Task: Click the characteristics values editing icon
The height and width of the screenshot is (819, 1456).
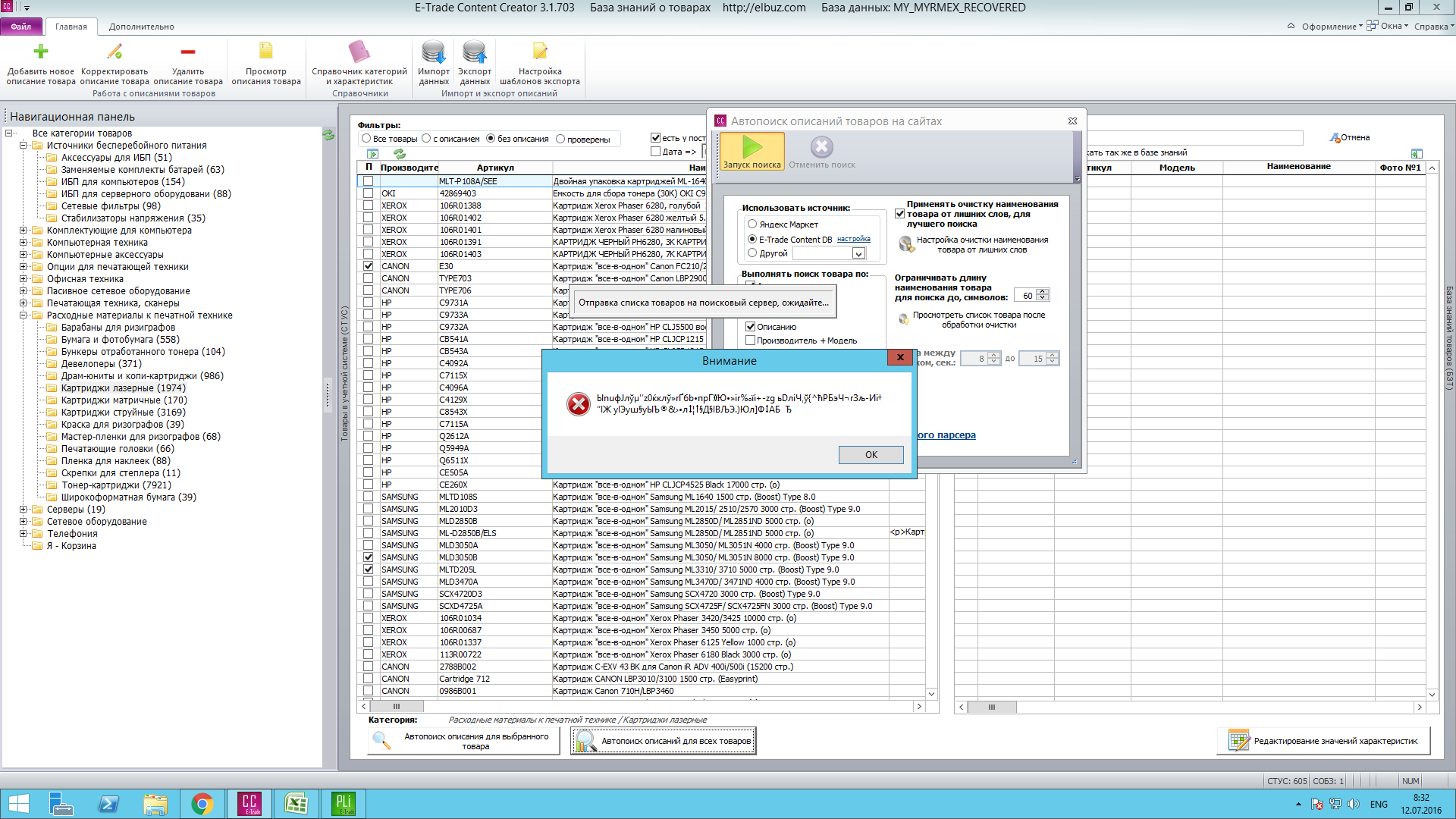Action: point(1239,741)
